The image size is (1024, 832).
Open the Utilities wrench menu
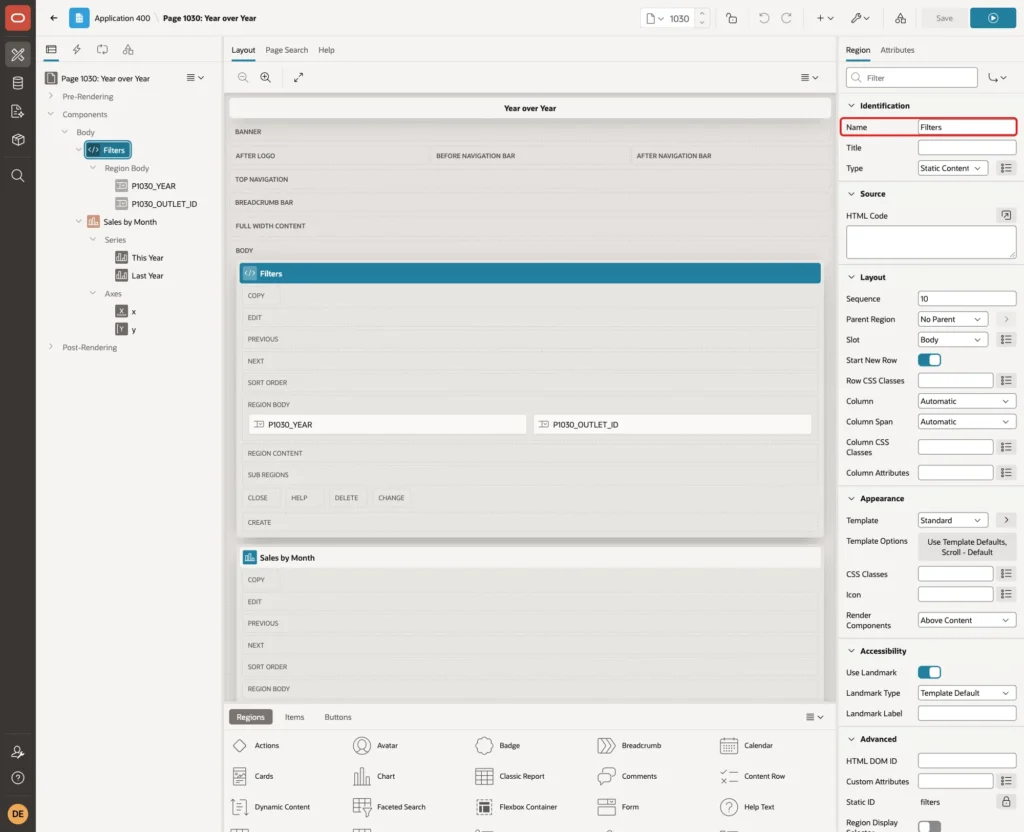[860, 18]
